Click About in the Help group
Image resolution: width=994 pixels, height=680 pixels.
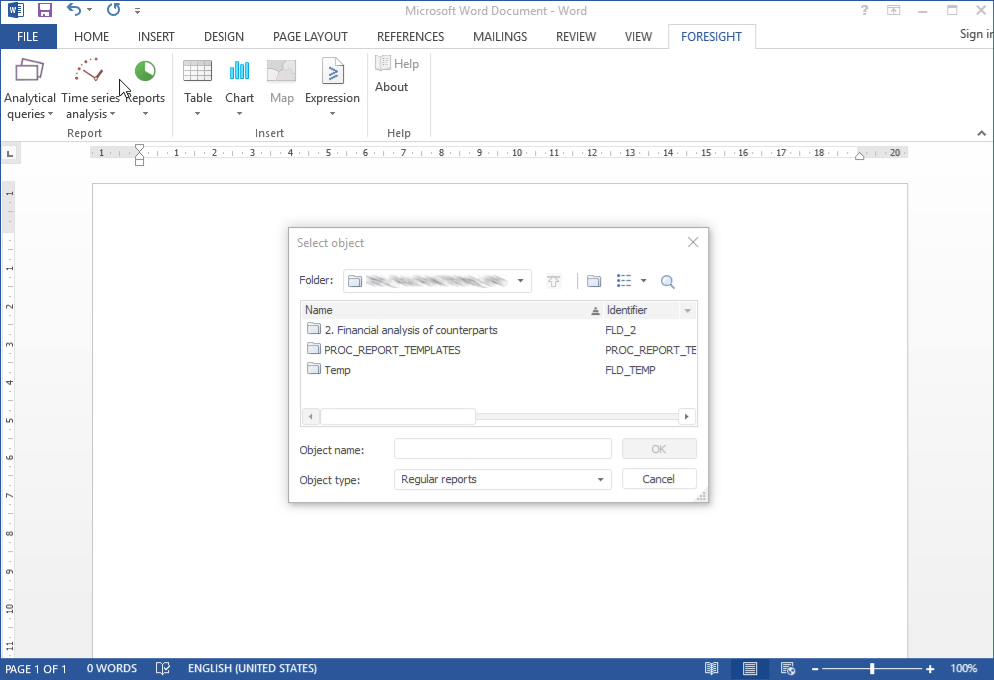pos(391,87)
